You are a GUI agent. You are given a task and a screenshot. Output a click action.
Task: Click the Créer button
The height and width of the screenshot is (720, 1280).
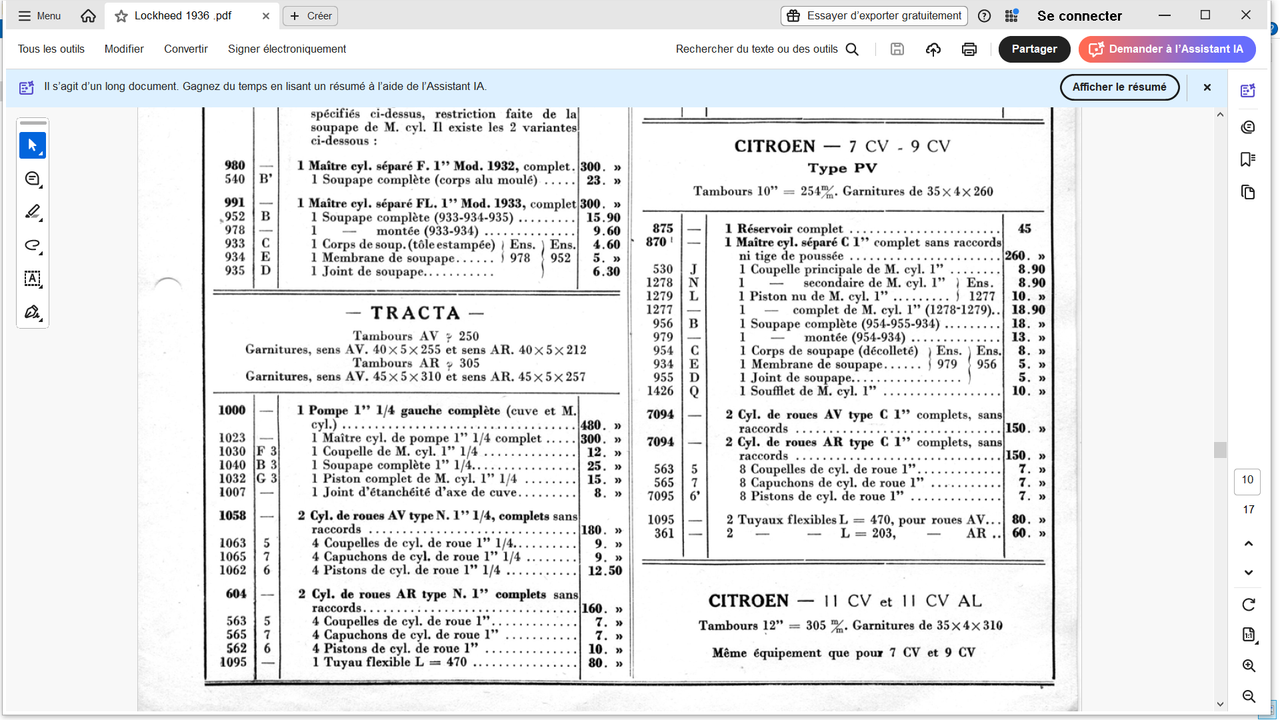[x=310, y=16]
